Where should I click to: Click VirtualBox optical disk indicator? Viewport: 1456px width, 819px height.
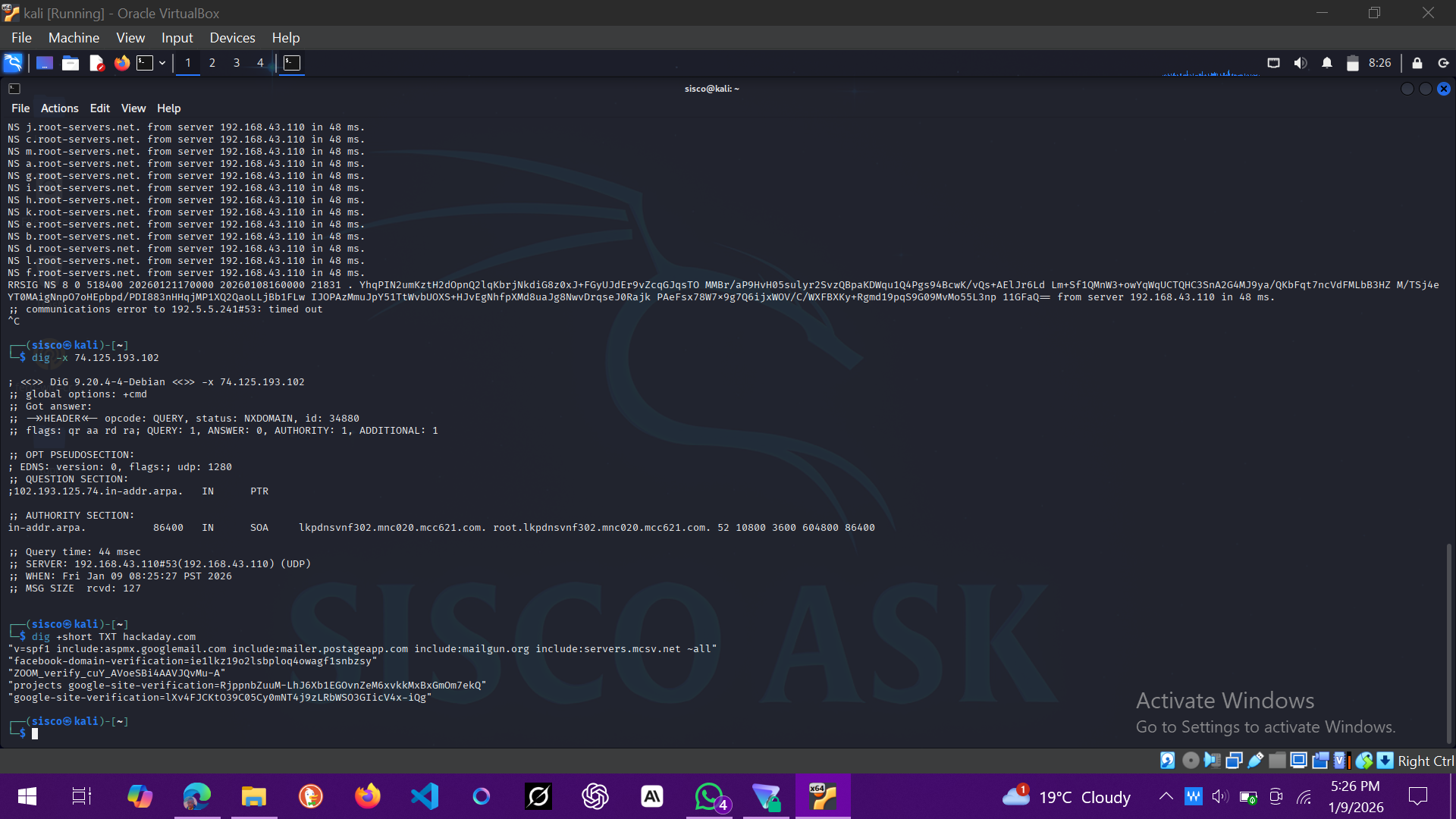(x=1191, y=761)
